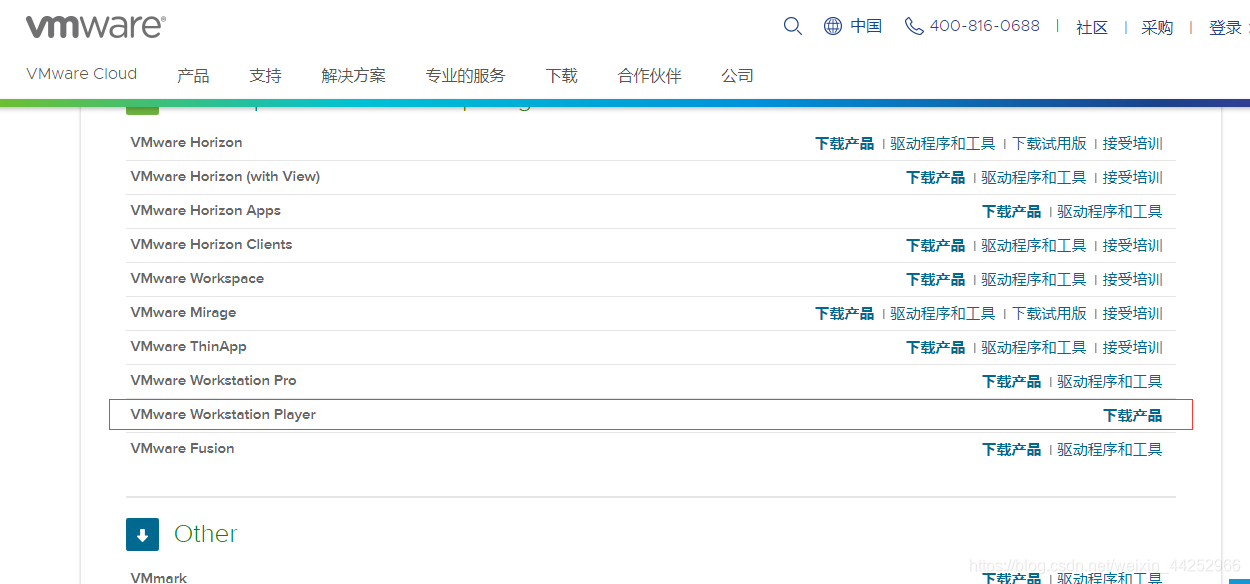Click the 登录 login link

click(x=1225, y=27)
